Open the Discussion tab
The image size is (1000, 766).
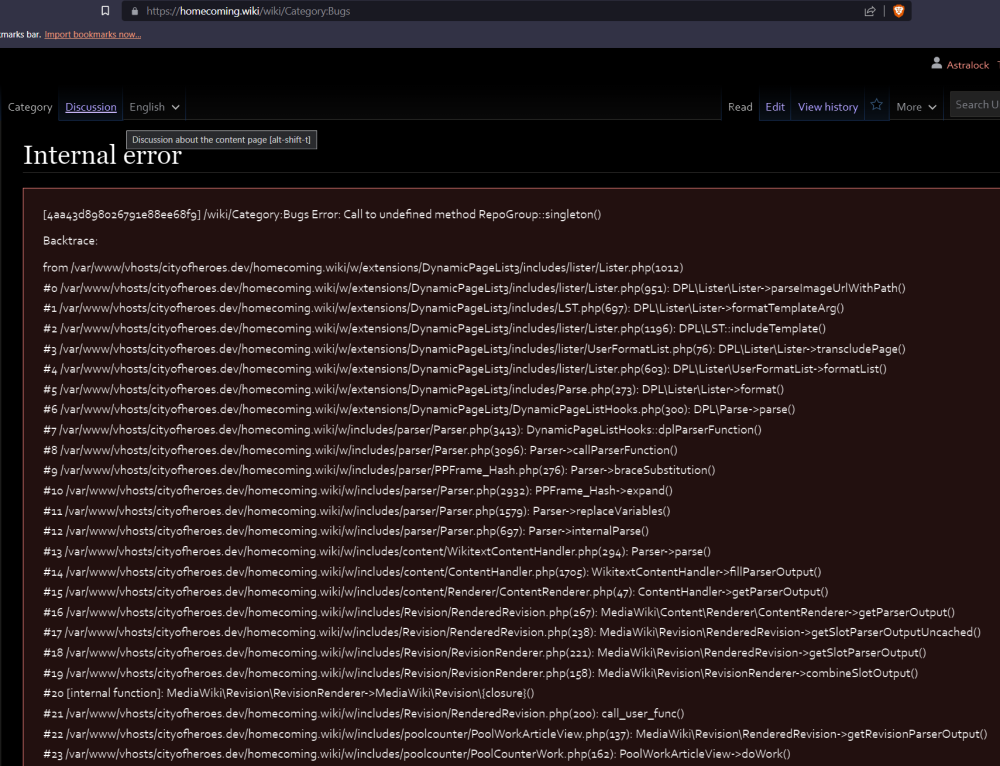coord(91,107)
